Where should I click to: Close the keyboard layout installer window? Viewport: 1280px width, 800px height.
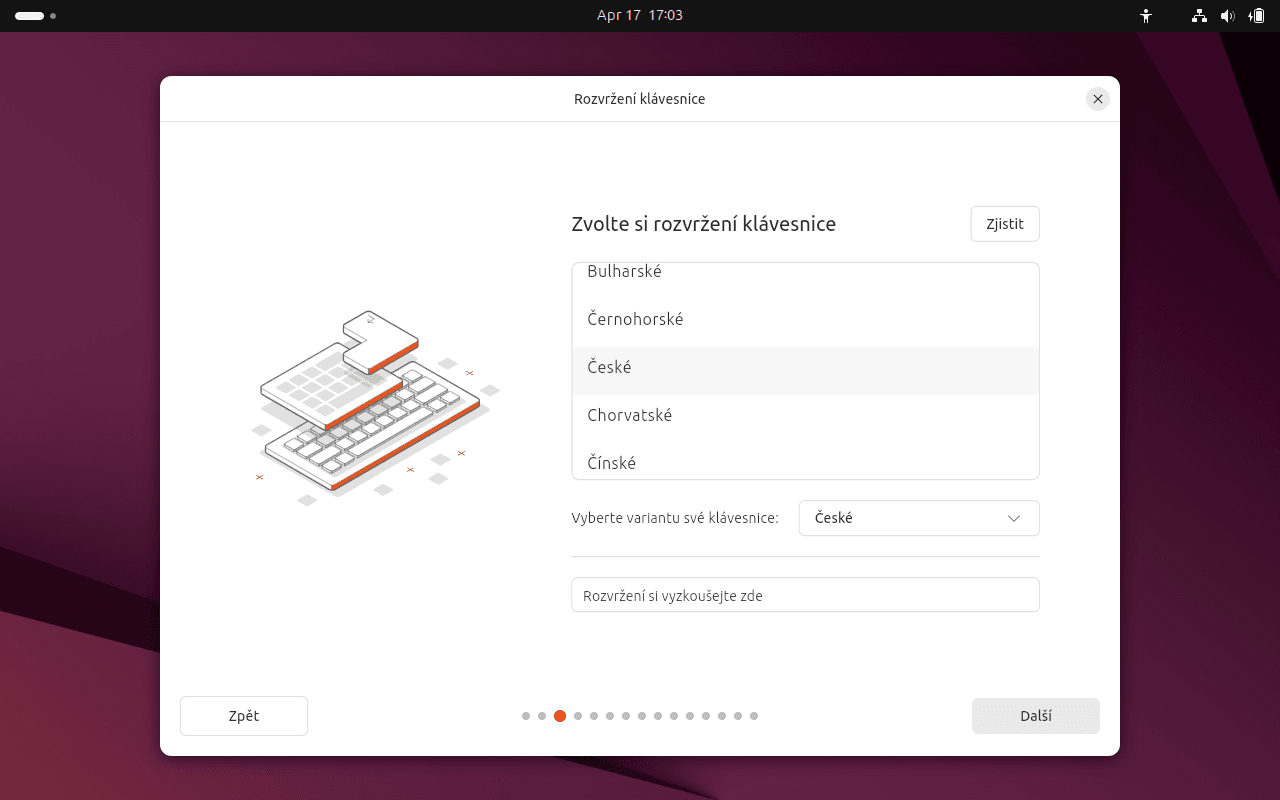(x=1098, y=99)
